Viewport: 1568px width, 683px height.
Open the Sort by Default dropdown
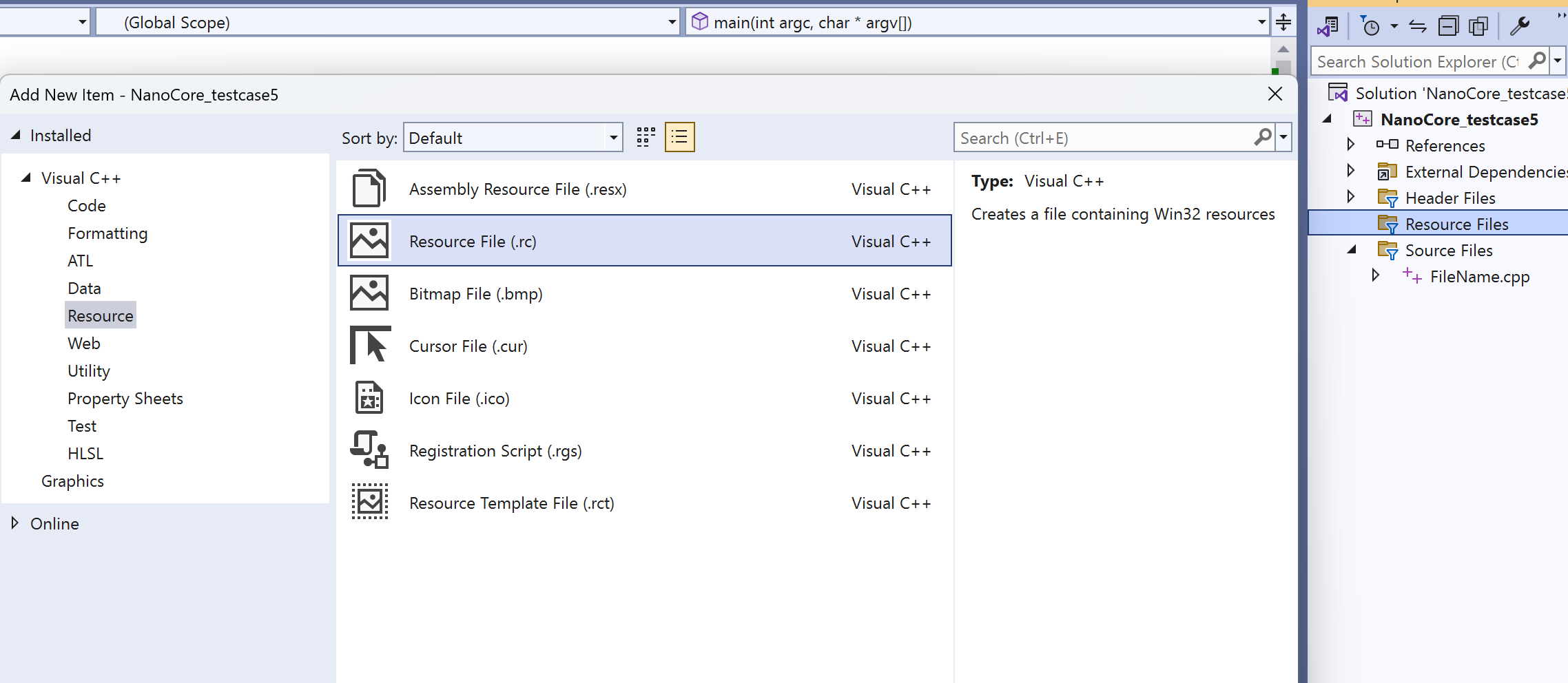(x=612, y=137)
